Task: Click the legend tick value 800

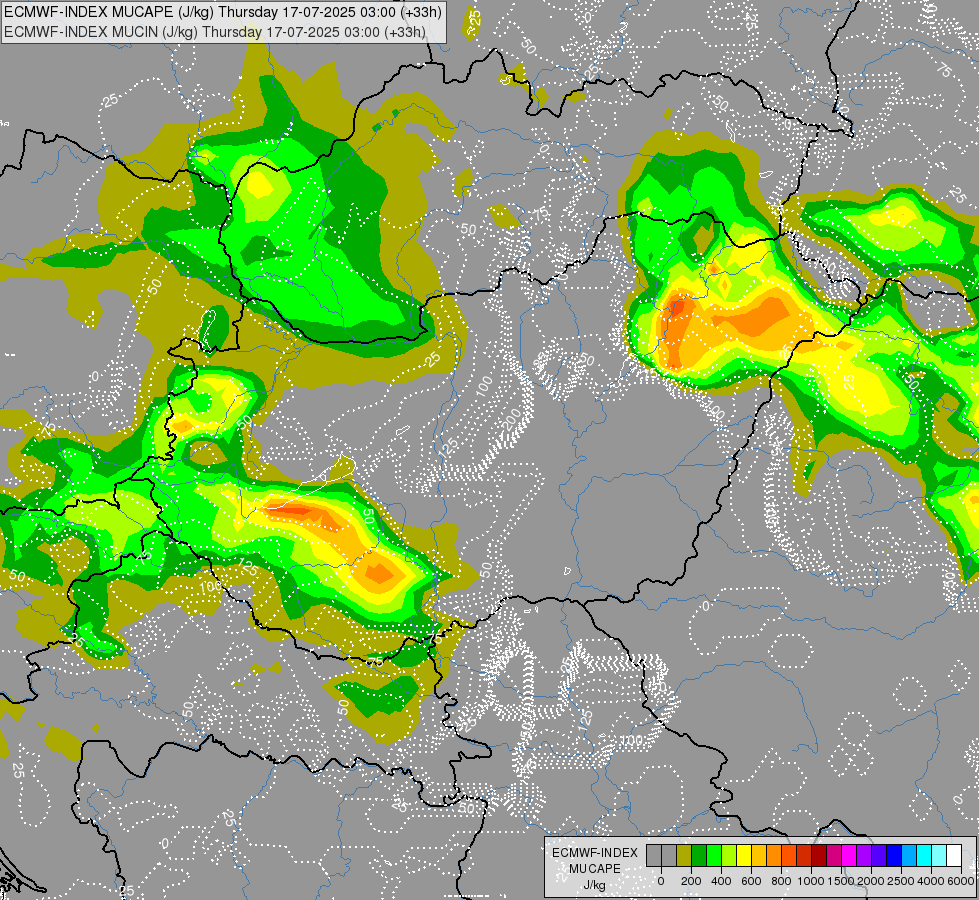Action: point(781,881)
